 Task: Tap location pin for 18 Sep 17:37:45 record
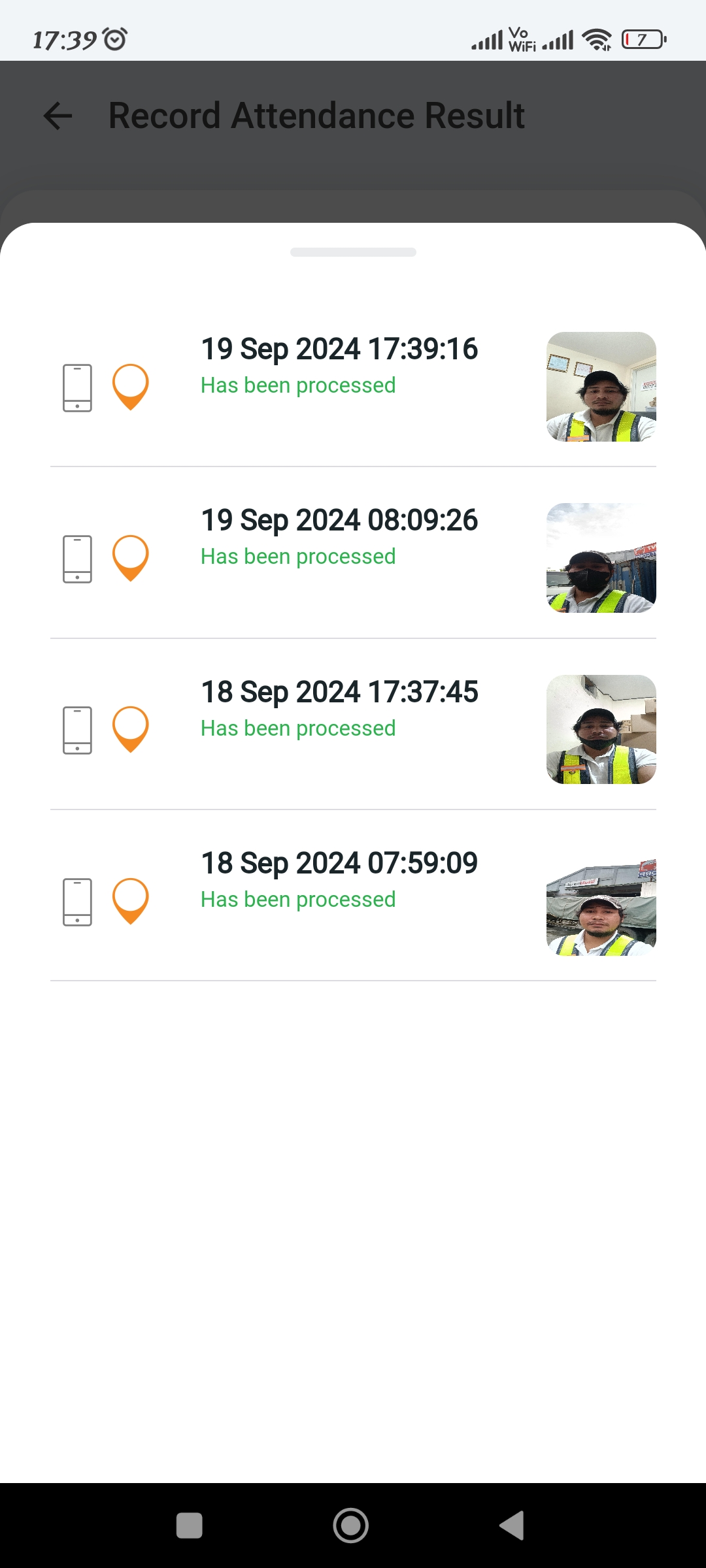(131, 729)
